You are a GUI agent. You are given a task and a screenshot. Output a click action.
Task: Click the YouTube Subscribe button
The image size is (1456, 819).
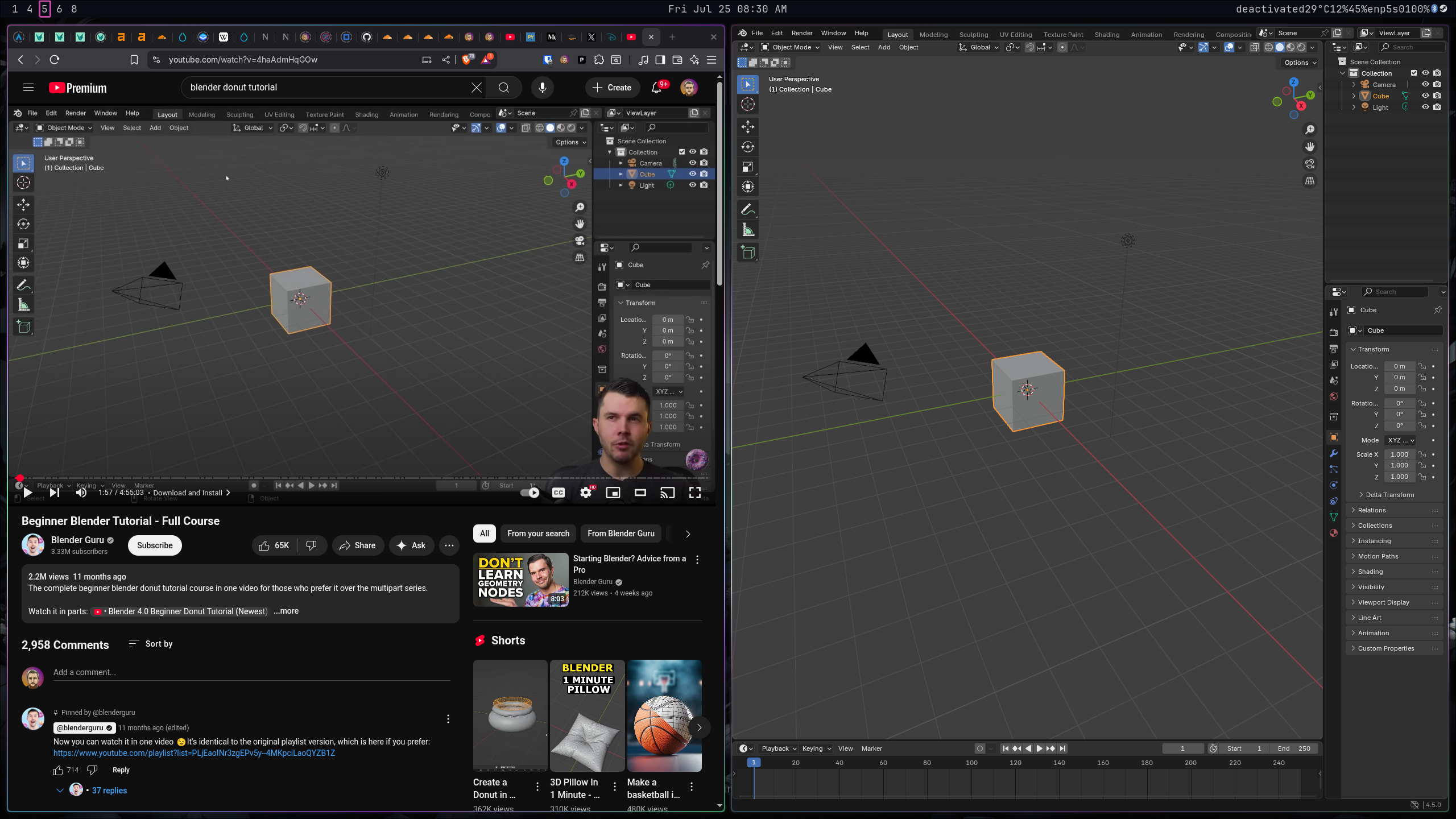[155, 545]
